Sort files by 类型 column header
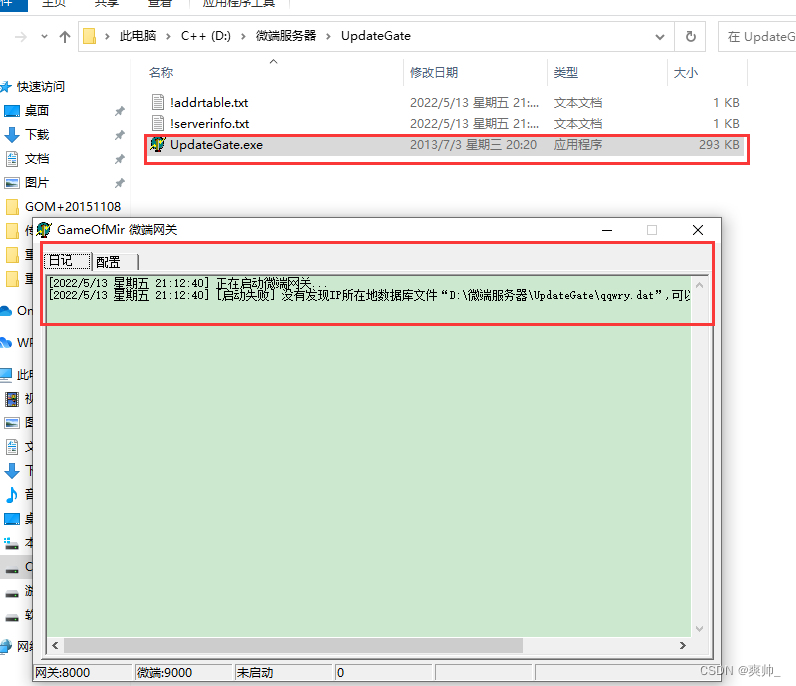Viewport: 796px width, 686px height. (x=566, y=73)
